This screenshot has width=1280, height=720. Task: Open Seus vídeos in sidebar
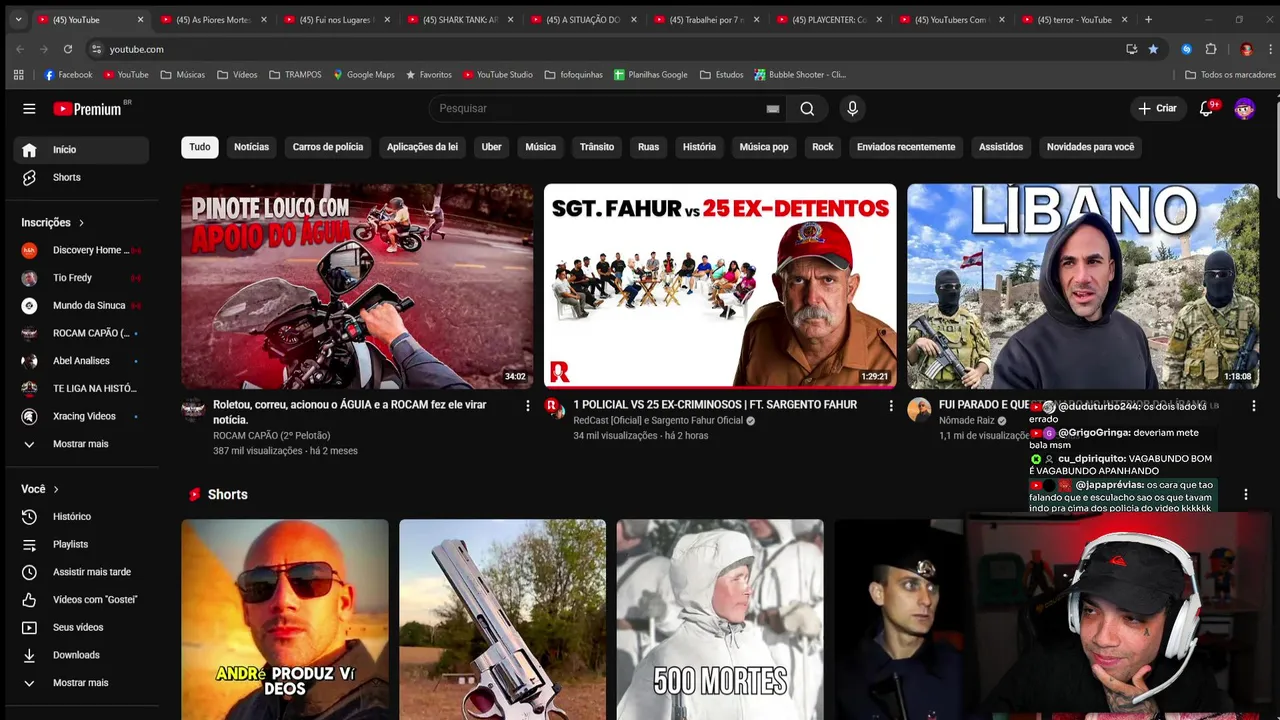(x=81, y=627)
